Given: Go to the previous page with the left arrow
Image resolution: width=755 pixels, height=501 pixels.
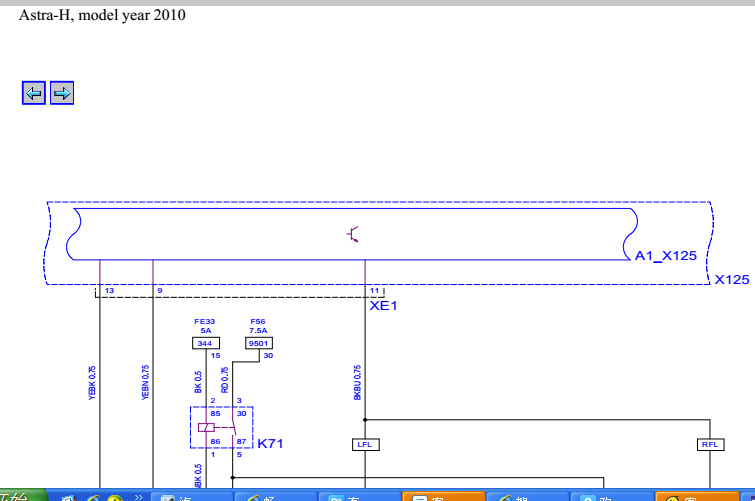Looking at the screenshot, I should (34, 93).
